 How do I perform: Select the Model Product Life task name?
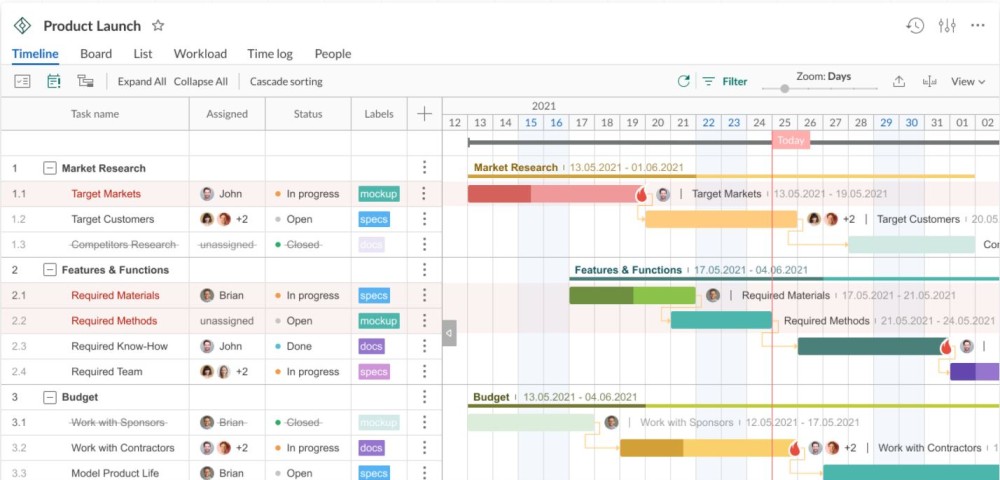coord(115,473)
